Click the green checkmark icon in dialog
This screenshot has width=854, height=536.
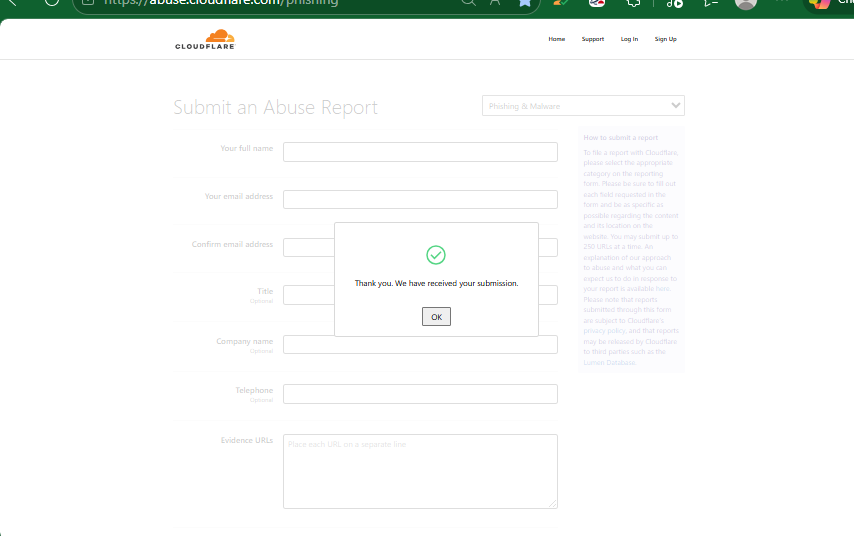(436, 255)
